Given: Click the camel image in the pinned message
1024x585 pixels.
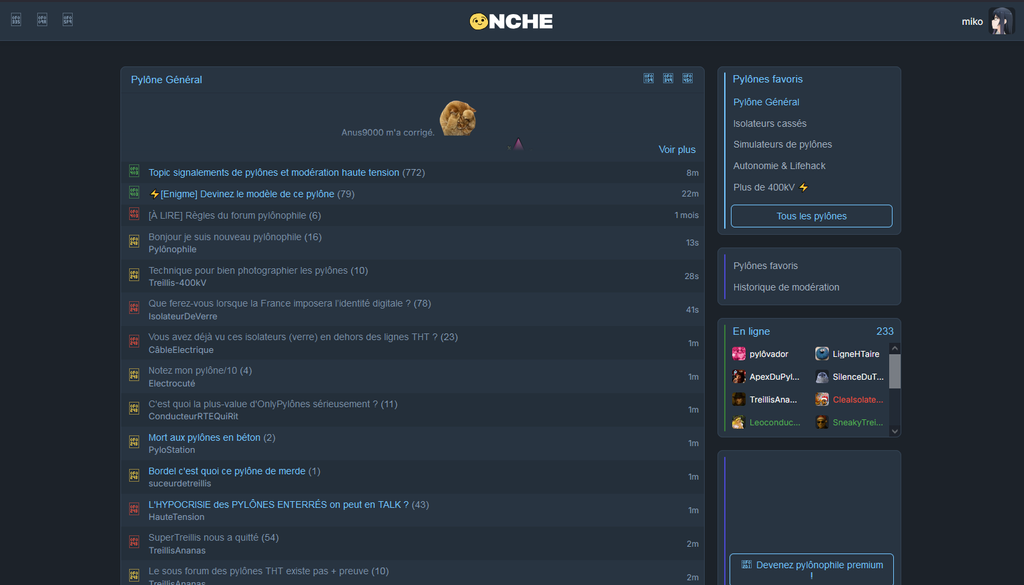Looking at the screenshot, I should [457, 118].
